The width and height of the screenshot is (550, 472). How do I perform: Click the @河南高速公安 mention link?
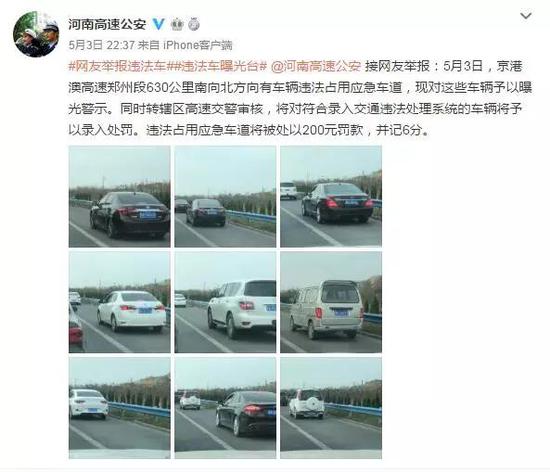316,66
